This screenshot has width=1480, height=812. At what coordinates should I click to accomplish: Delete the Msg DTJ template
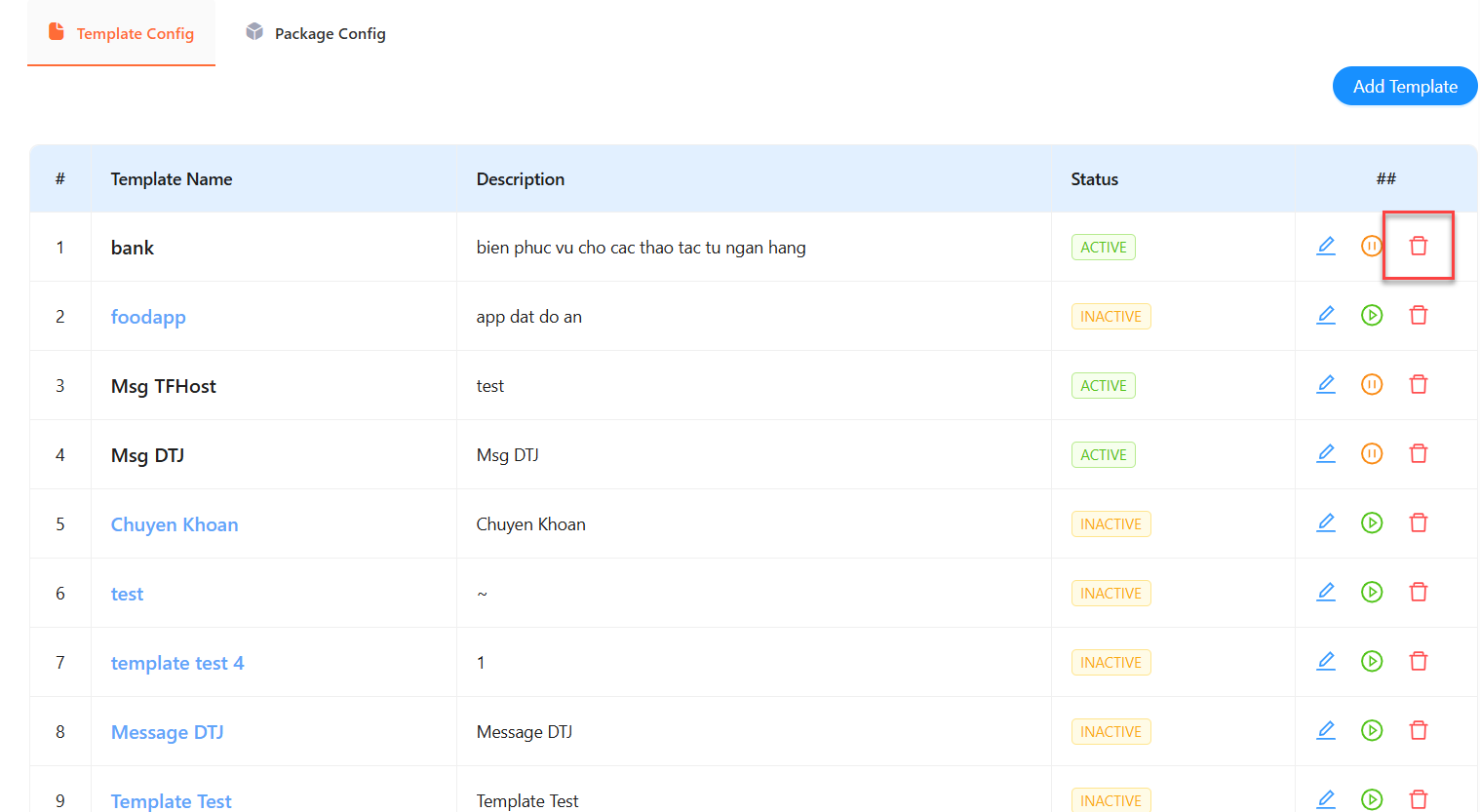(1419, 453)
